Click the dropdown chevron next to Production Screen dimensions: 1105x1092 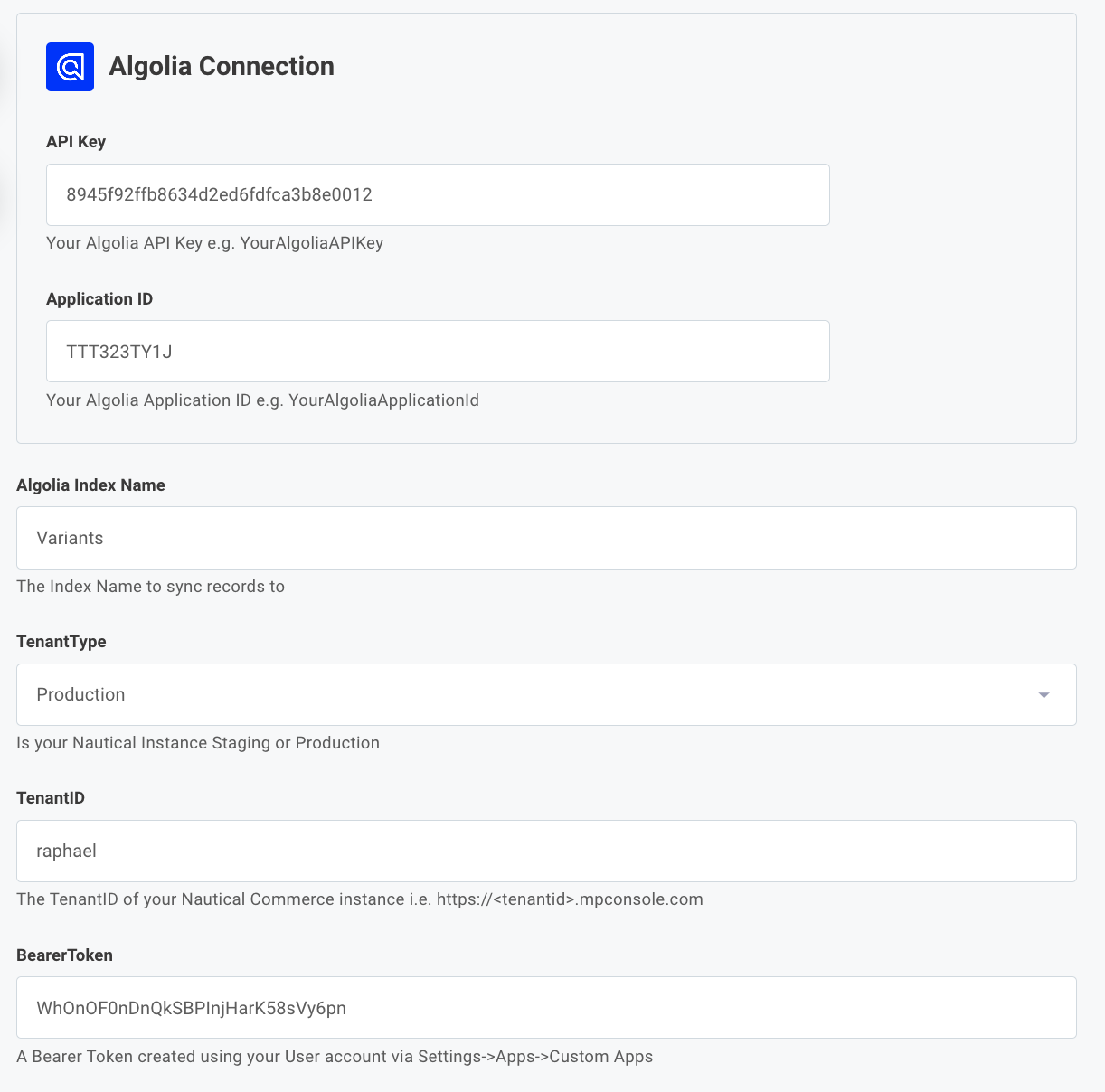coord(1044,694)
